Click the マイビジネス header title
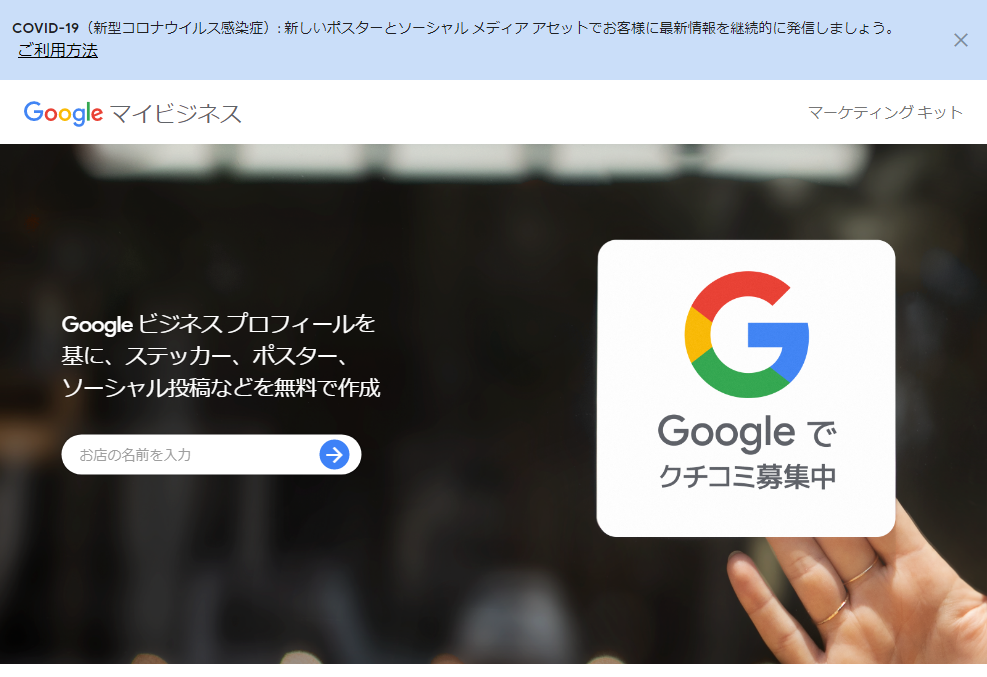Screen dimensions: 987x677 pyautogui.click(x=176, y=114)
